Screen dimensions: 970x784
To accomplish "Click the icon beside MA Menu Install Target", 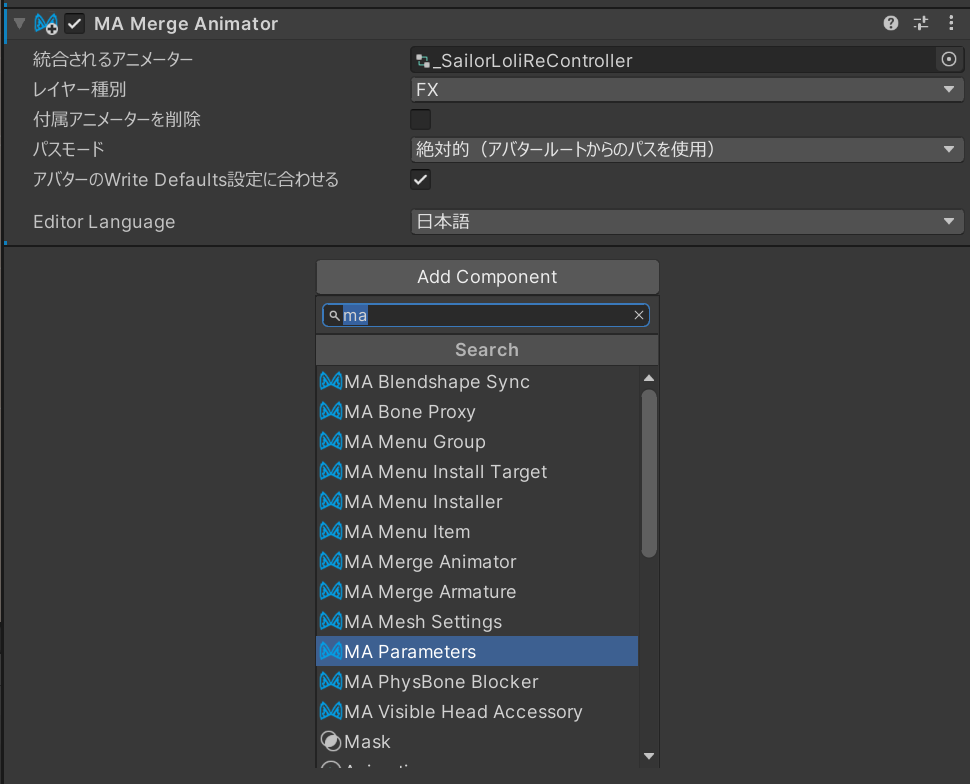I will coord(331,471).
